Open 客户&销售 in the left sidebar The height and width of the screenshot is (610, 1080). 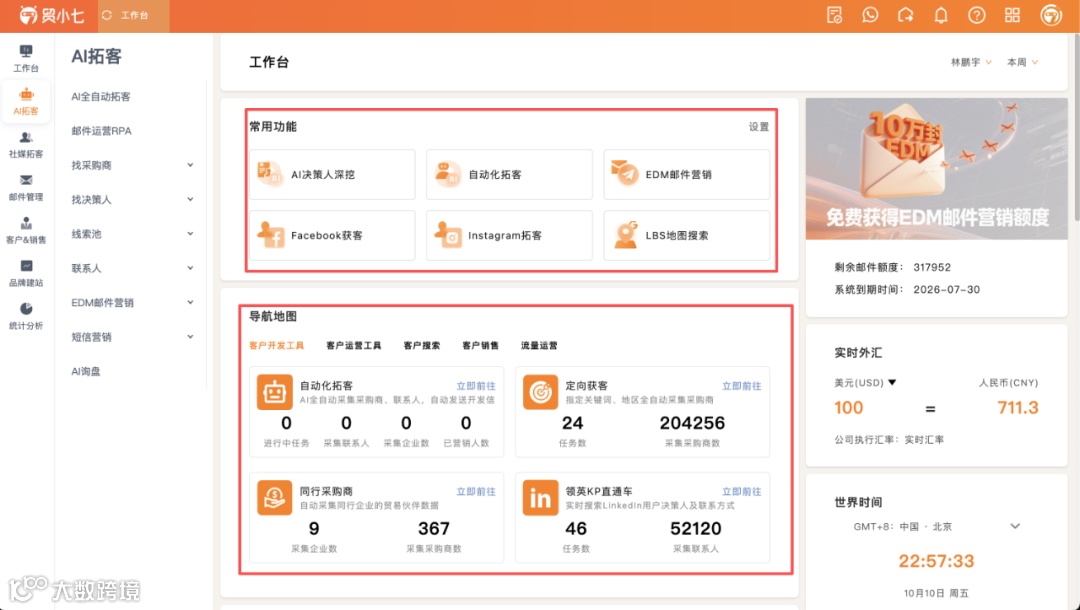pos(26,231)
